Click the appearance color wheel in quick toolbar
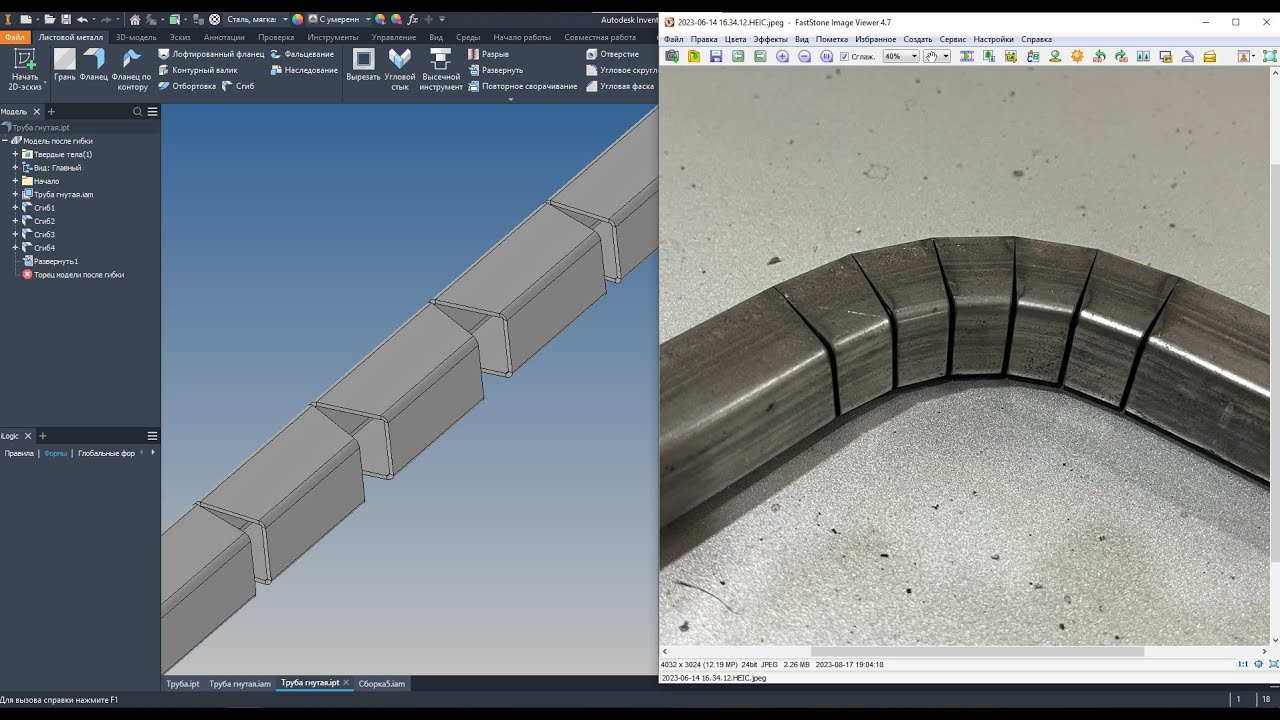The image size is (1280, 720). coord(297,19)
